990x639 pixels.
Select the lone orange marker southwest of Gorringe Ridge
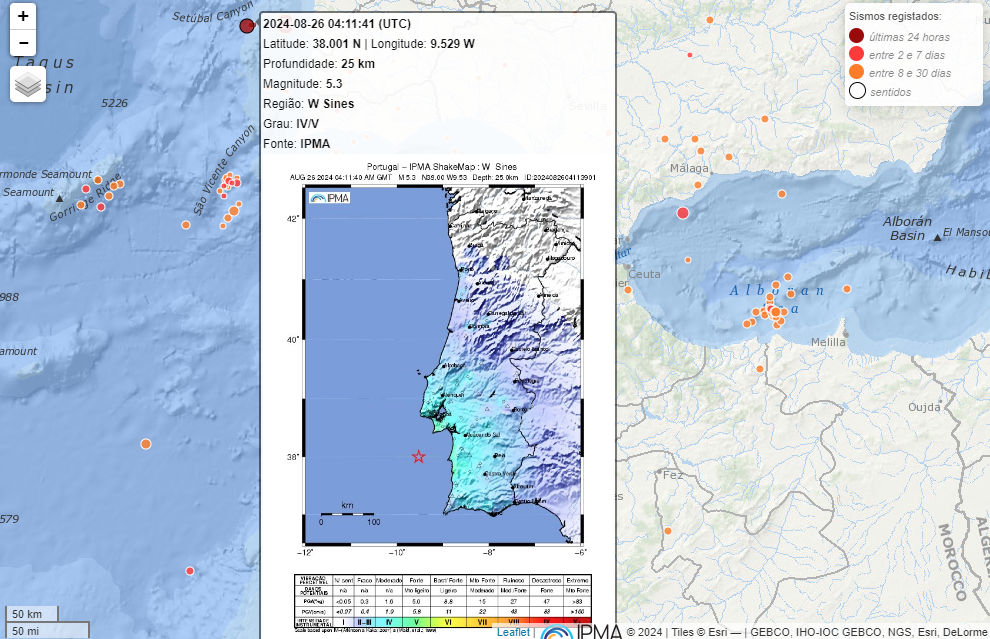click(146, 444)
